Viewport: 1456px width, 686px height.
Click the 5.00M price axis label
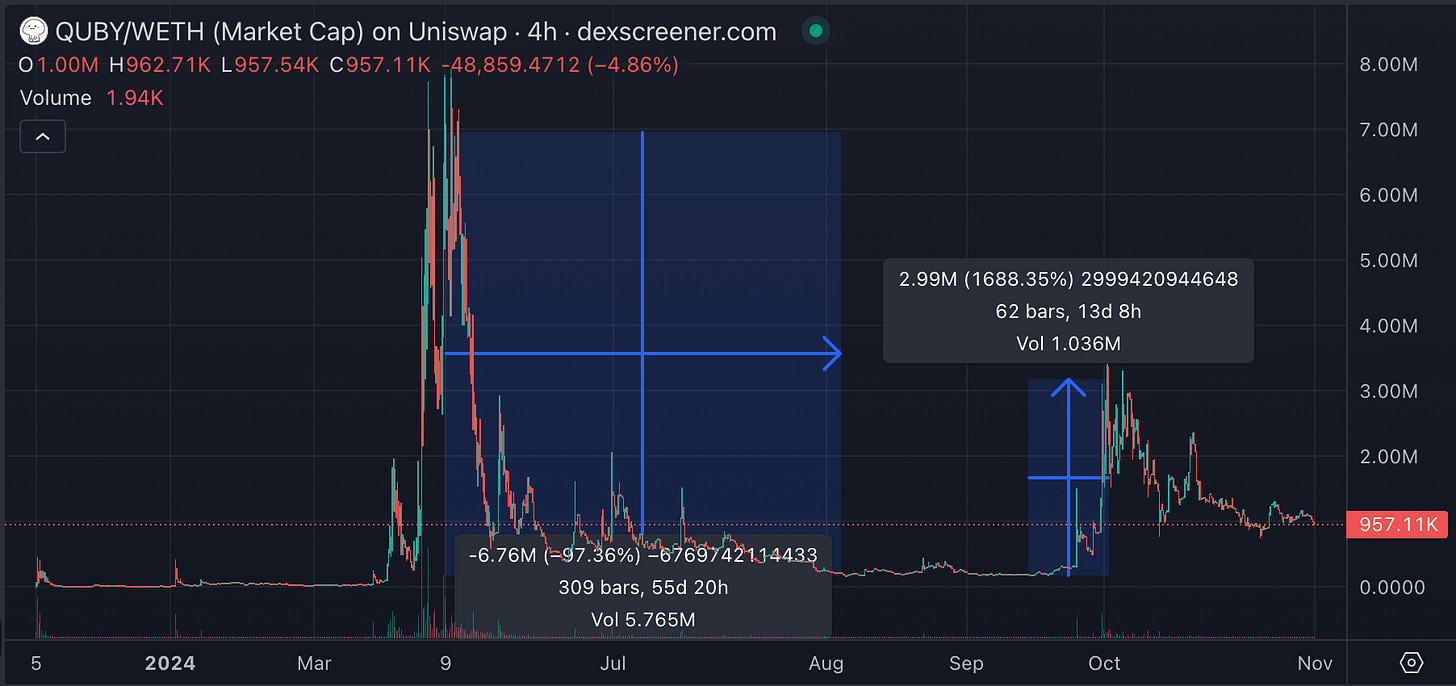(x=1387, y=261)
